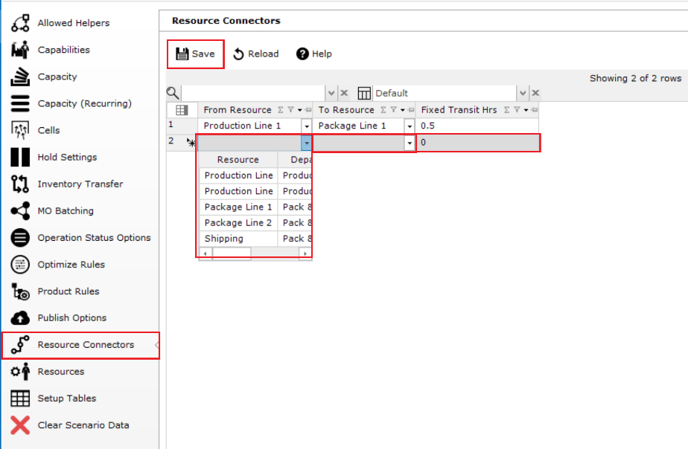688x449 pixels.
Task: Click Inventory Transfer arrows icon
Action: [20, 184]
